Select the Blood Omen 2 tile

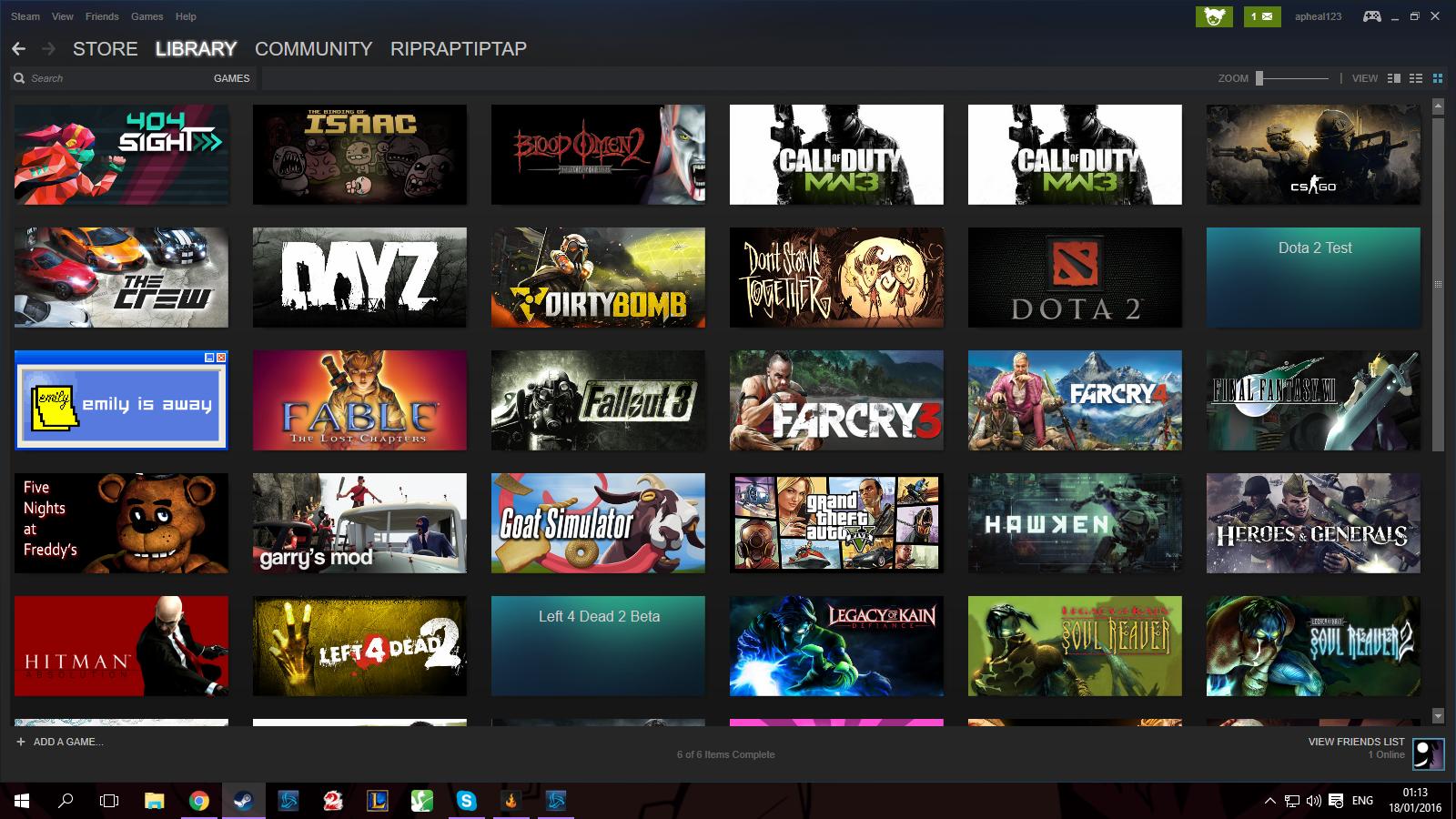598,155
